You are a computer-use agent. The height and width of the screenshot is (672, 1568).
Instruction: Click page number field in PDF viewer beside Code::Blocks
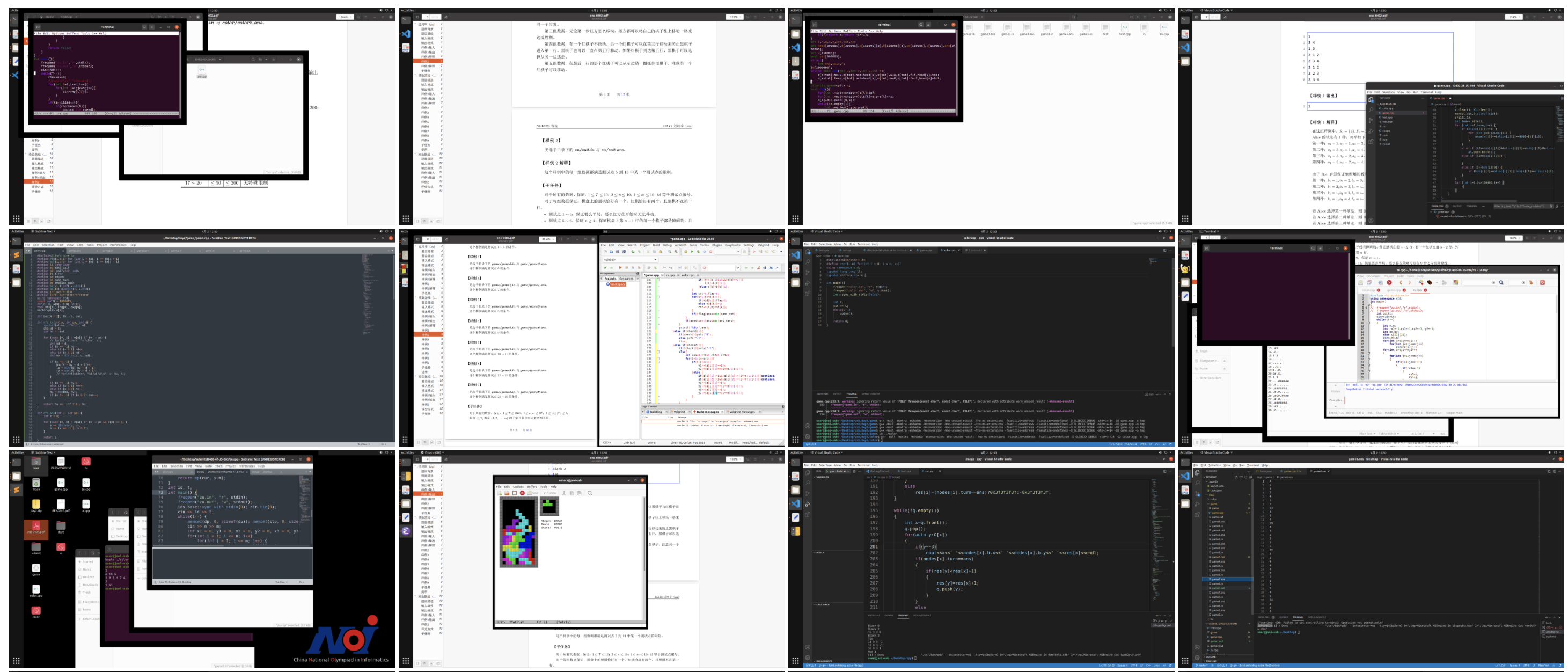pyautogui.click(x=427, y=240)
